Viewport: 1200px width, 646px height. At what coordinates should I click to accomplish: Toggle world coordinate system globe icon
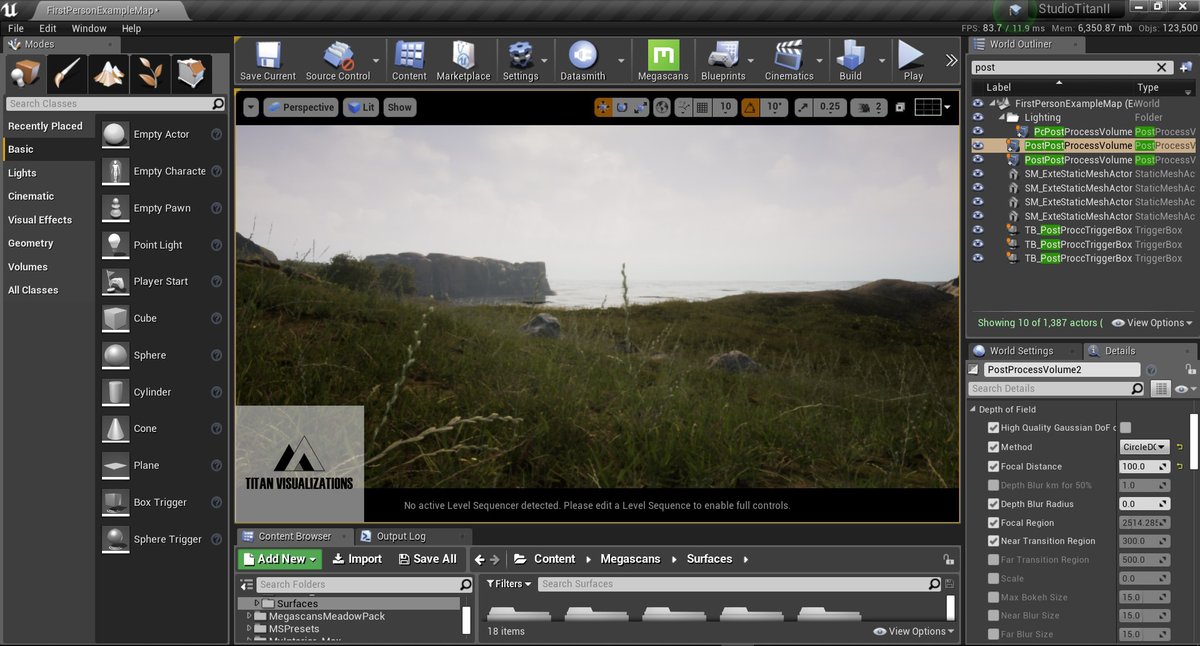[664, 107]
